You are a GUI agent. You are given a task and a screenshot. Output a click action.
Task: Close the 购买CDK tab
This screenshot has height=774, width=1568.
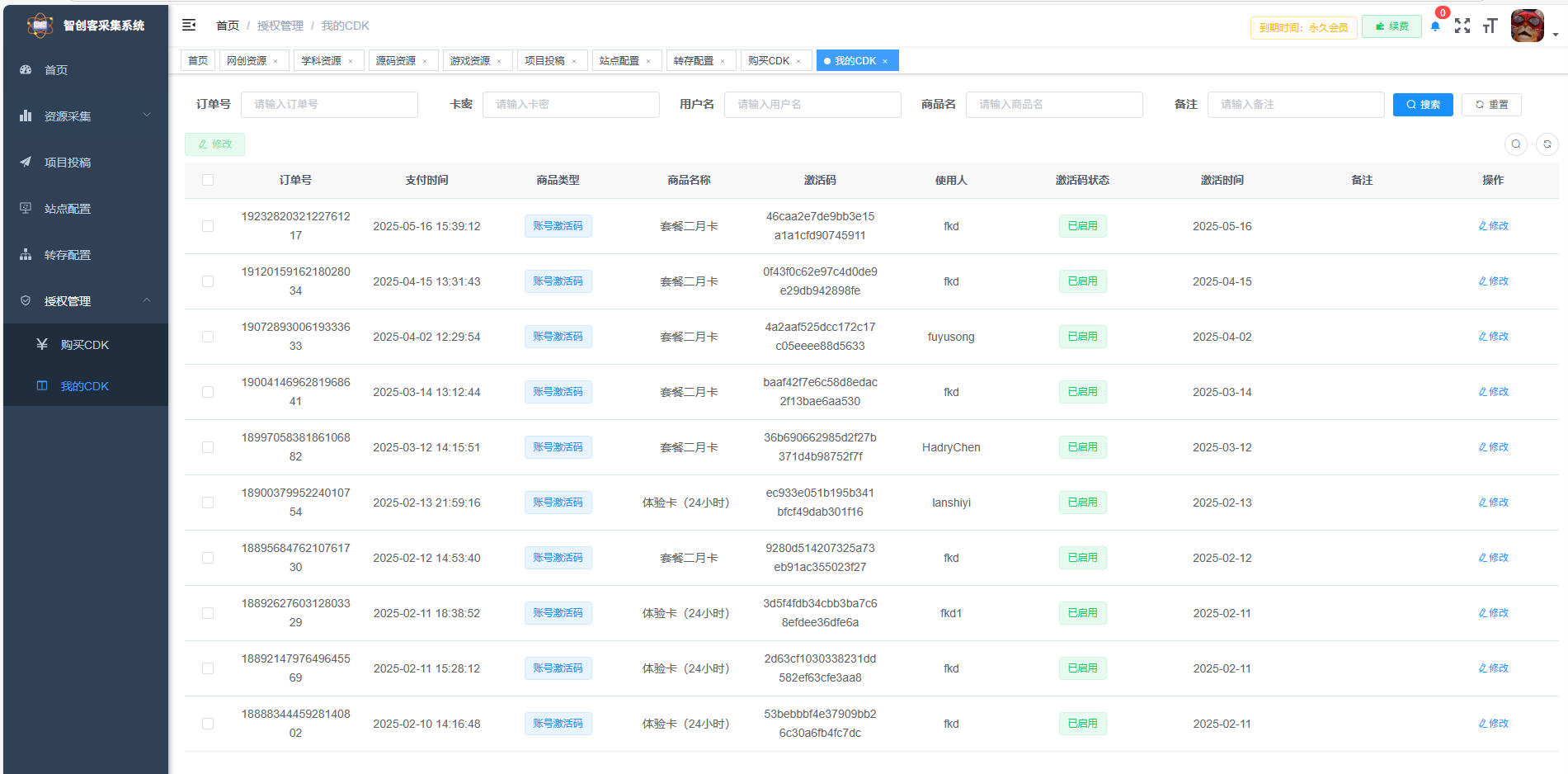tap(798, 61)
